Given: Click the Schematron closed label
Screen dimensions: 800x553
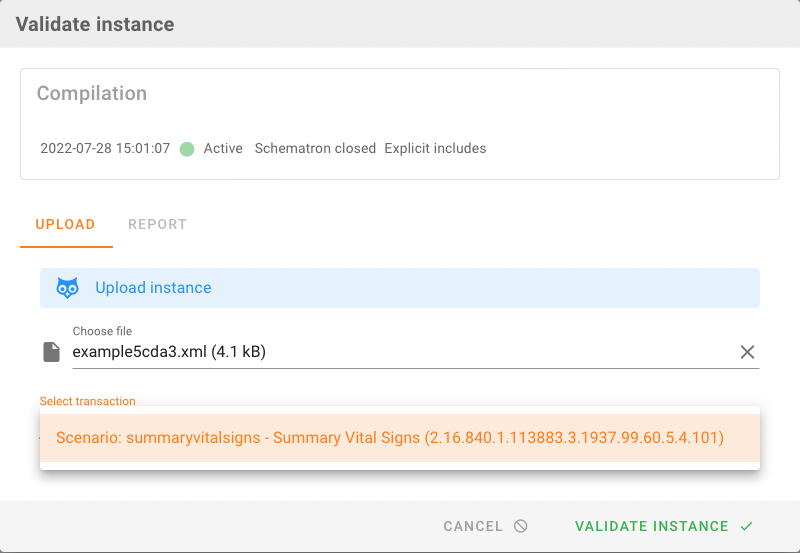Looking at the screenshot, I should 315,148.
